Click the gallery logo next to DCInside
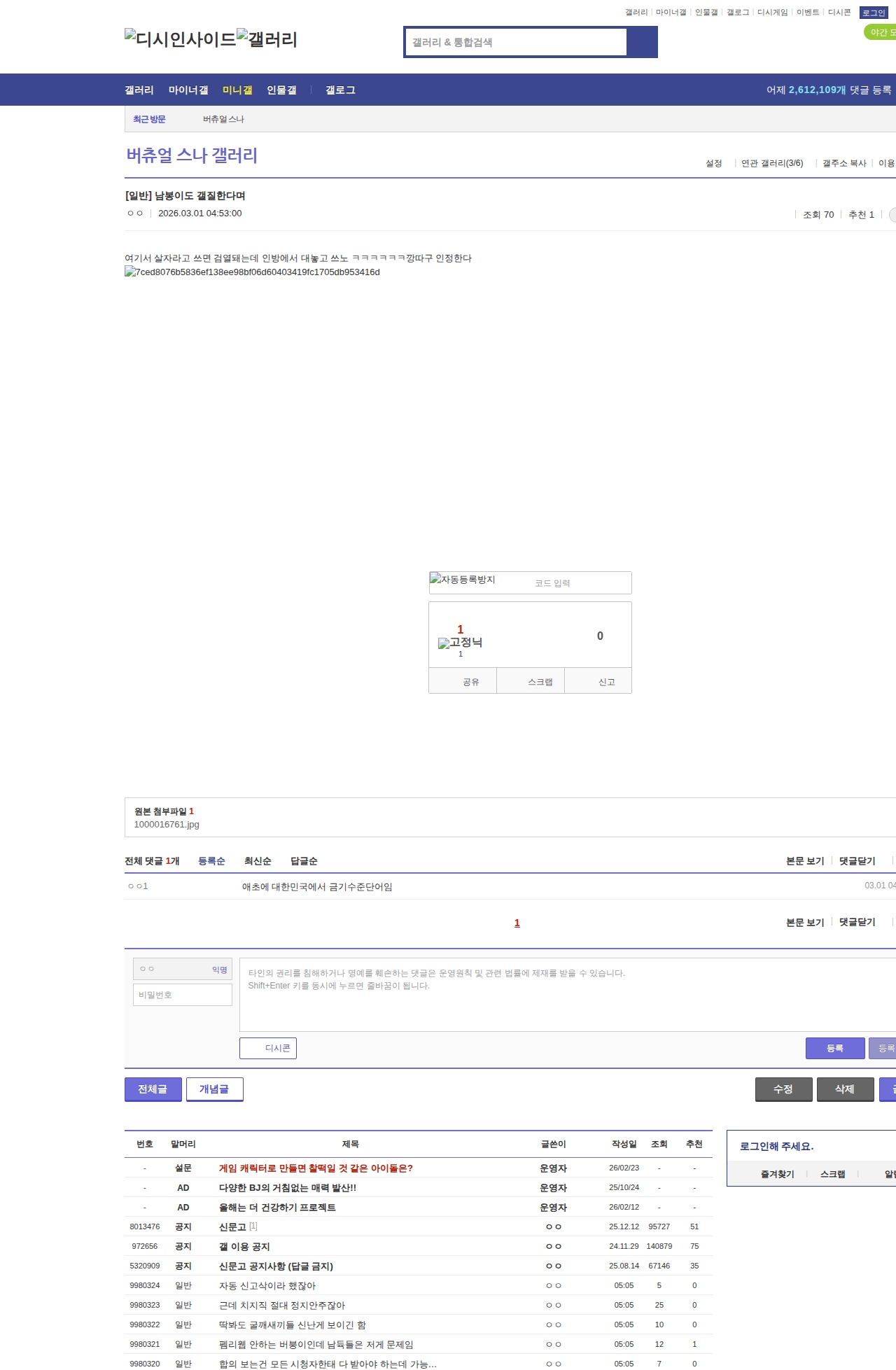896x1370 pixels. pyautogui.click(x=267, y=39)
